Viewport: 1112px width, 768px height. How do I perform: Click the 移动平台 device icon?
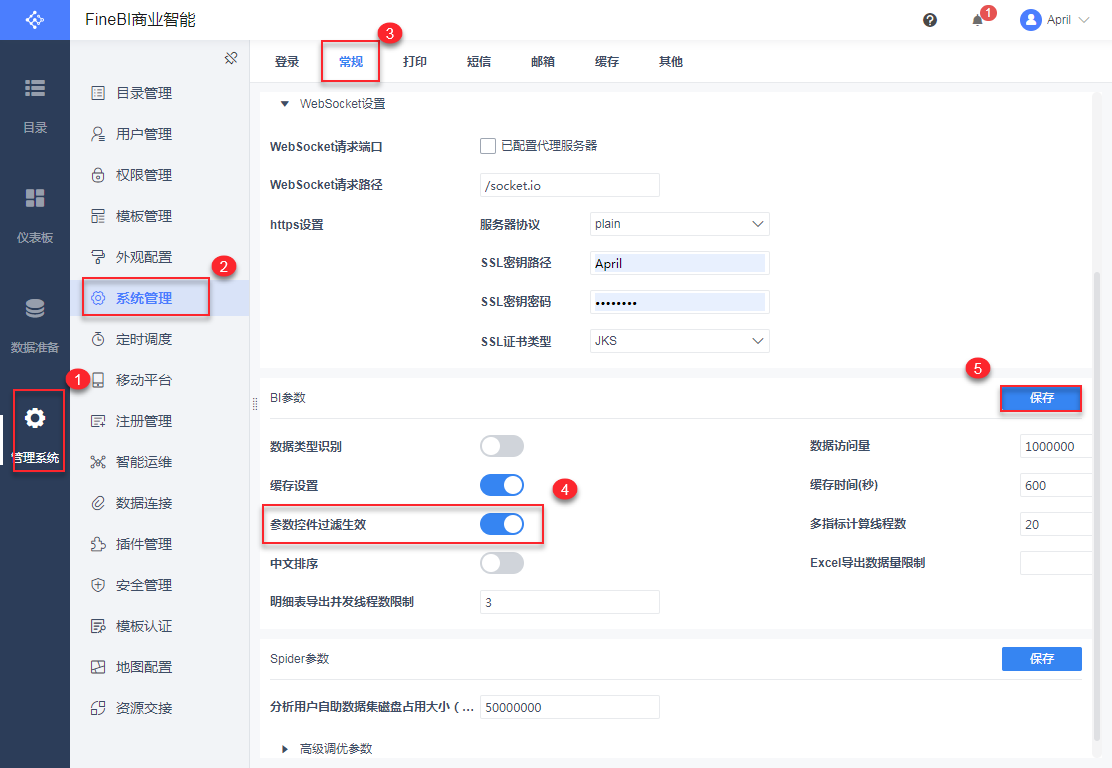point(98,380)
